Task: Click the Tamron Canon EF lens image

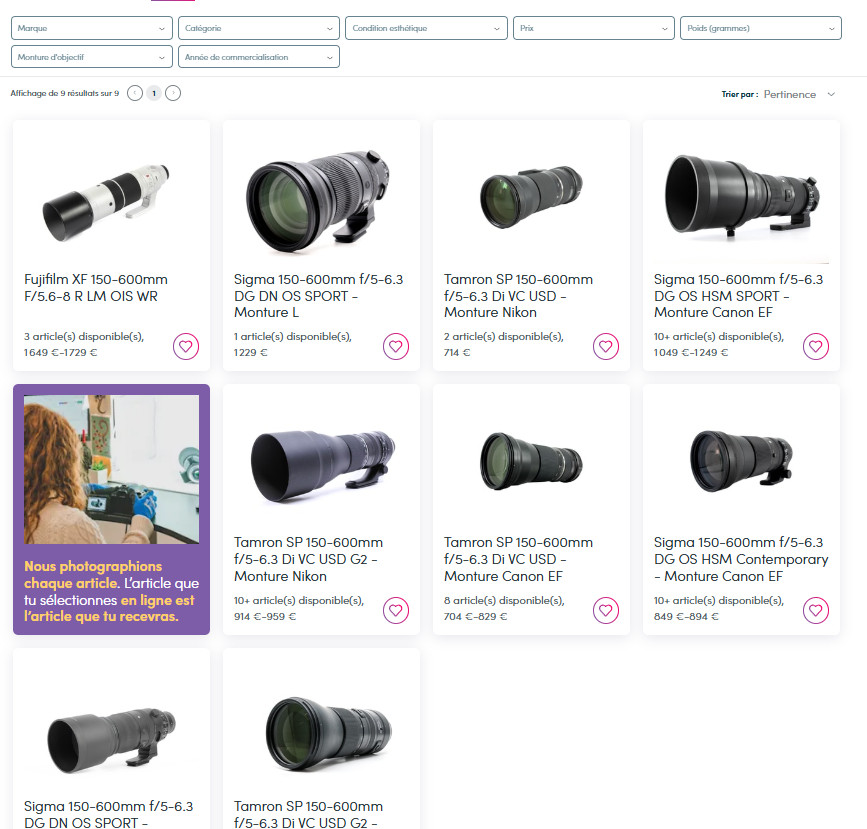Action: [531, 461]
